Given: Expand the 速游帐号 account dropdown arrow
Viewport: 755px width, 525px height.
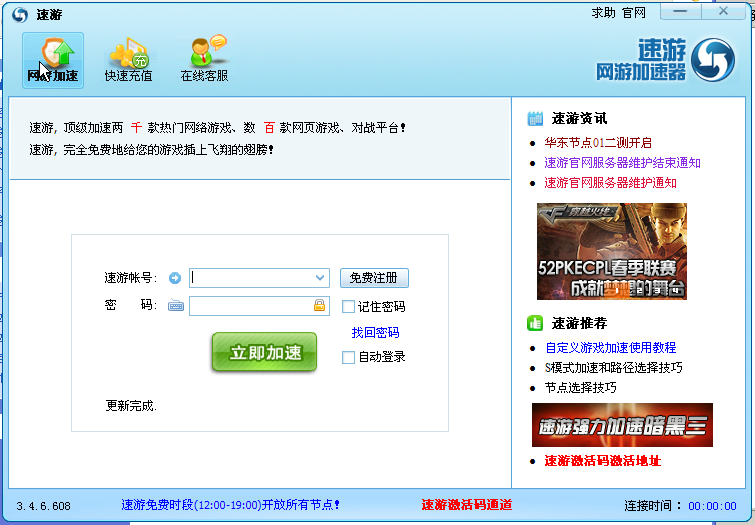Looking at the screenshot, I should (x=320, y=278).
